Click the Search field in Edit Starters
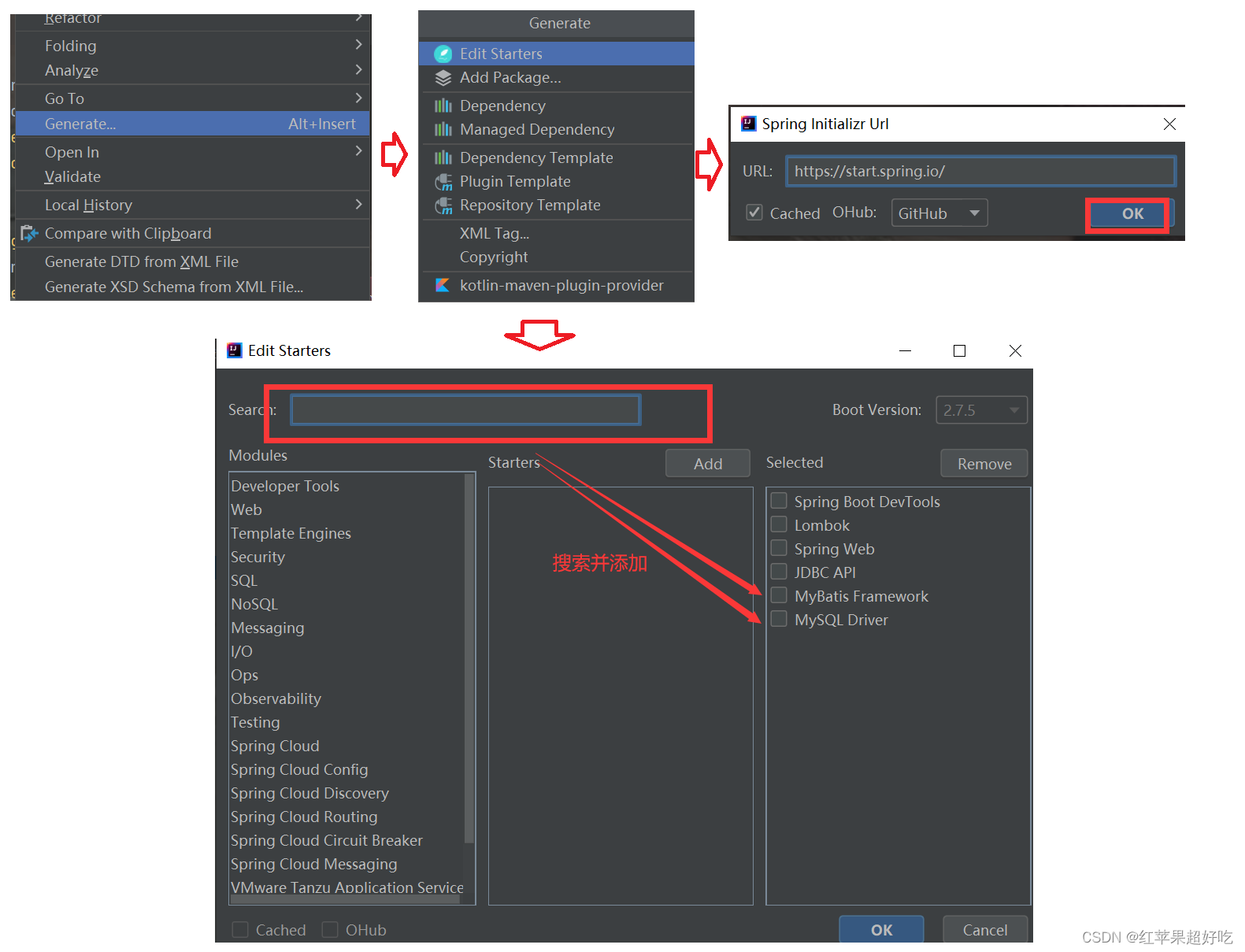This screenshot has height=952, width=1245. pos(465,410)
